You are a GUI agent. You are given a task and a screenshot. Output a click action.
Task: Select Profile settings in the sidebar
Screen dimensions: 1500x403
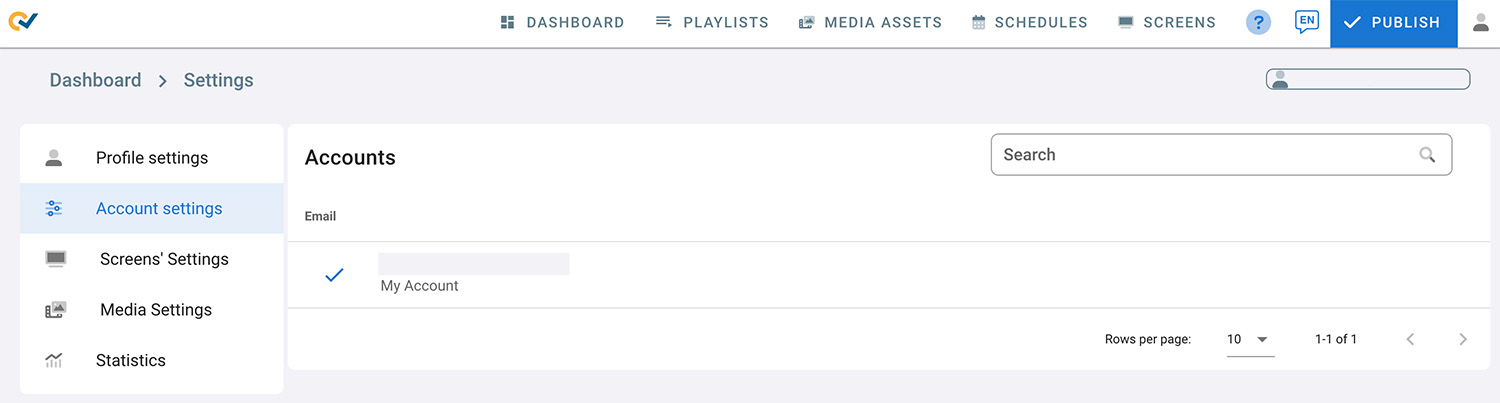[x=152, y=158]
